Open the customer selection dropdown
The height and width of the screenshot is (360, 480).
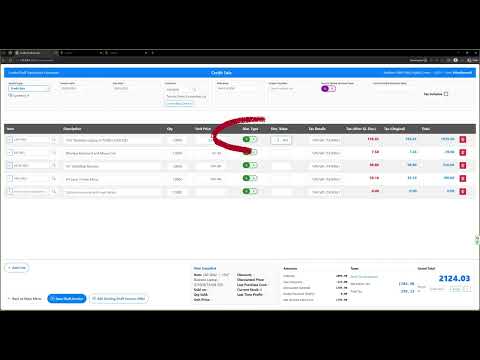point(179,89)
